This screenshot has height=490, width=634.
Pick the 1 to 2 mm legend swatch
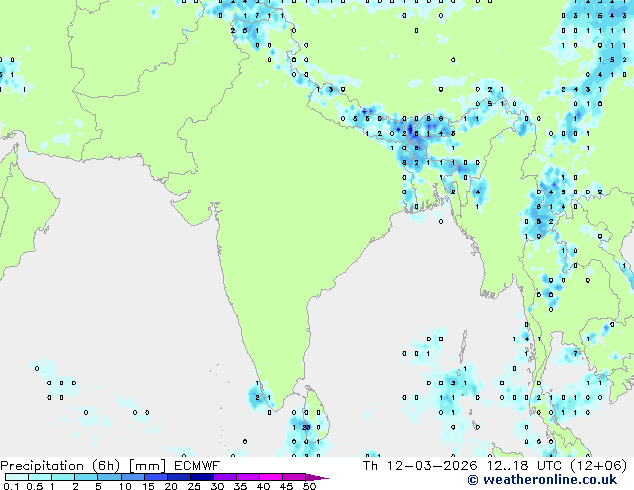[63, 477]
